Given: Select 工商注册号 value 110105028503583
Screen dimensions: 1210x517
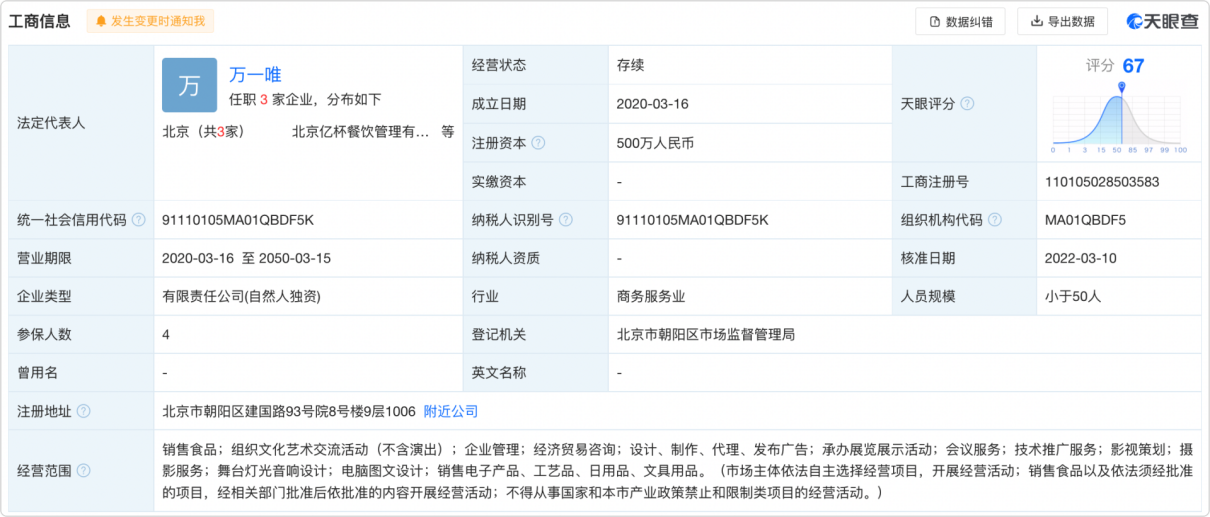Looking at the screenshot, I should pyautogui.click(x=1102, y=182).
